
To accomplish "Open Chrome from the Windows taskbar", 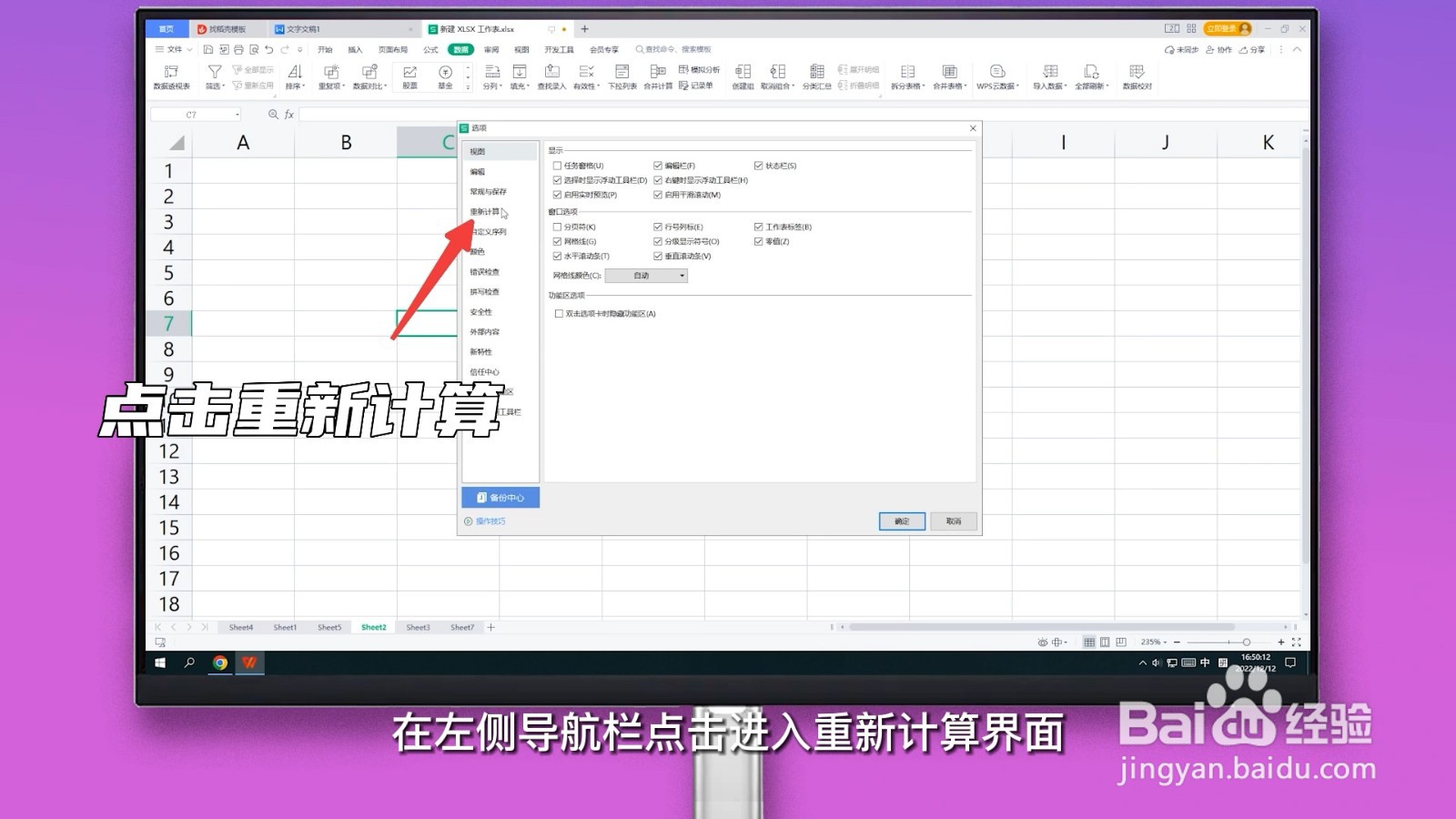I will click(219, 662).
